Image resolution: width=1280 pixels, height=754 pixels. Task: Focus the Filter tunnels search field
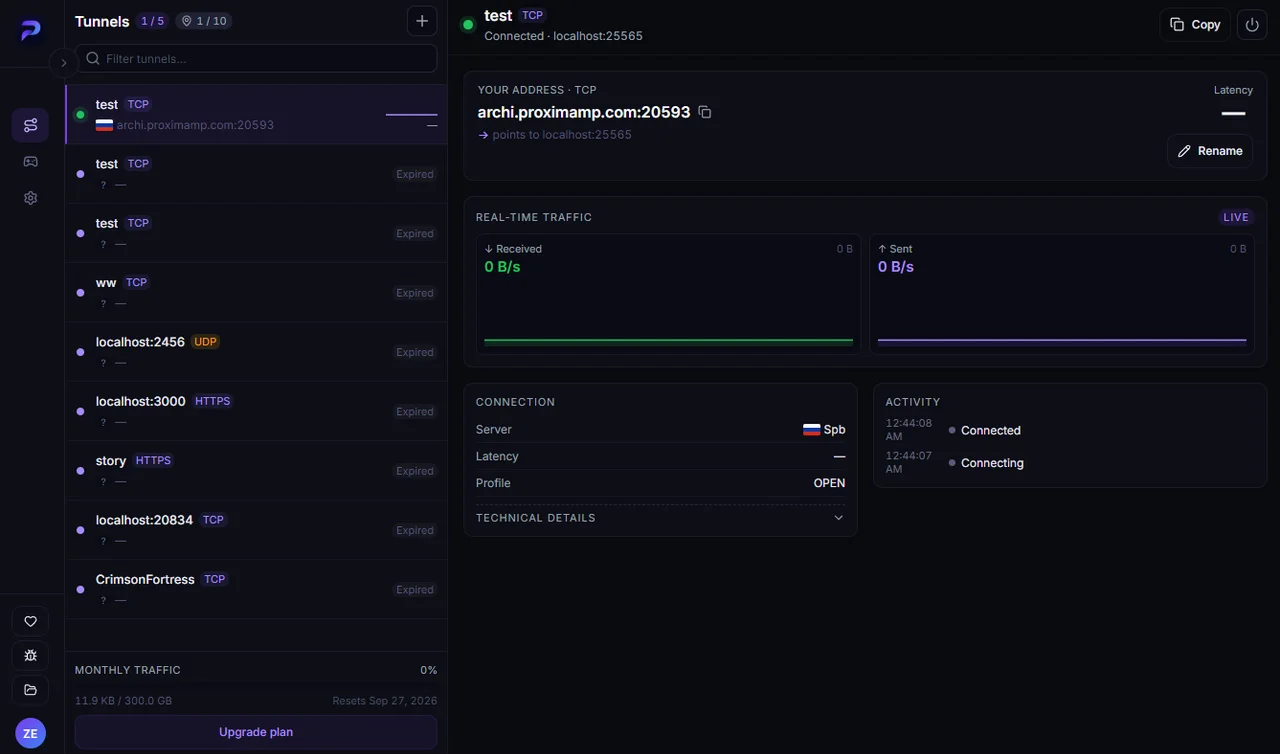tap(256, 58)
